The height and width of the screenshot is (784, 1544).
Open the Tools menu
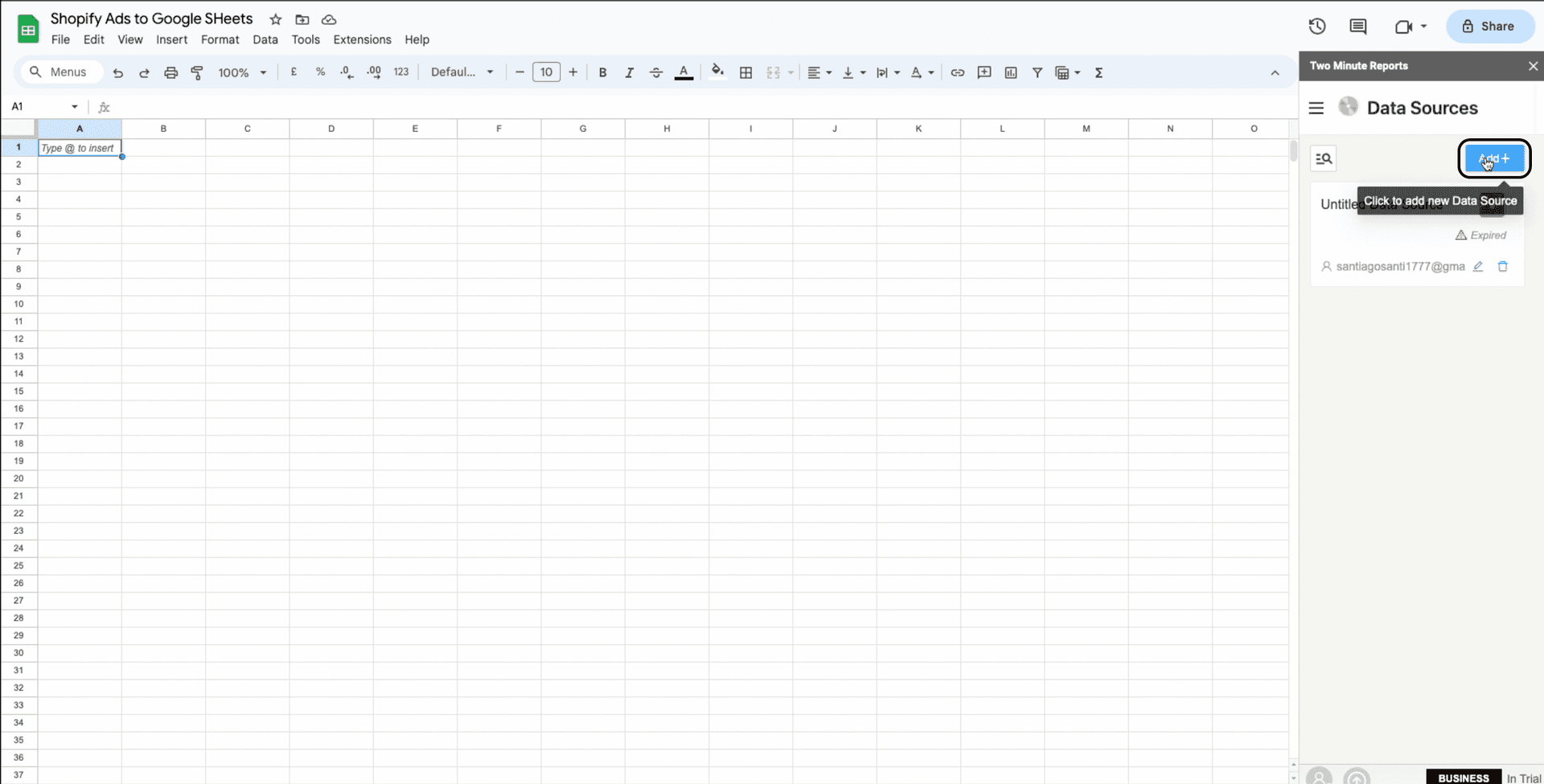pos(306,39)
